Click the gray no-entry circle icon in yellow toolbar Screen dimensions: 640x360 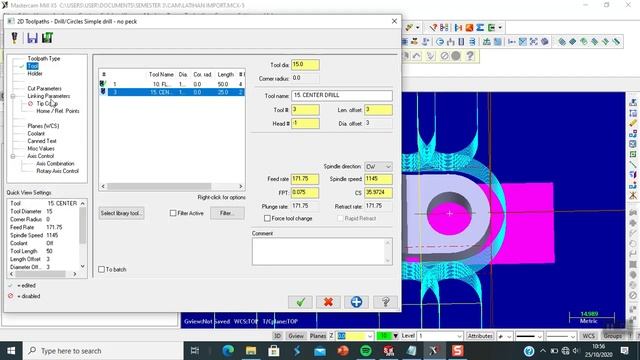(444, 56)
